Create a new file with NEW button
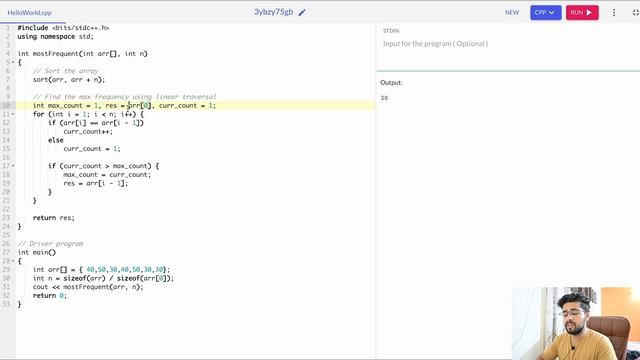This screenshot has width=640, height=360. (x=512, y=13)
